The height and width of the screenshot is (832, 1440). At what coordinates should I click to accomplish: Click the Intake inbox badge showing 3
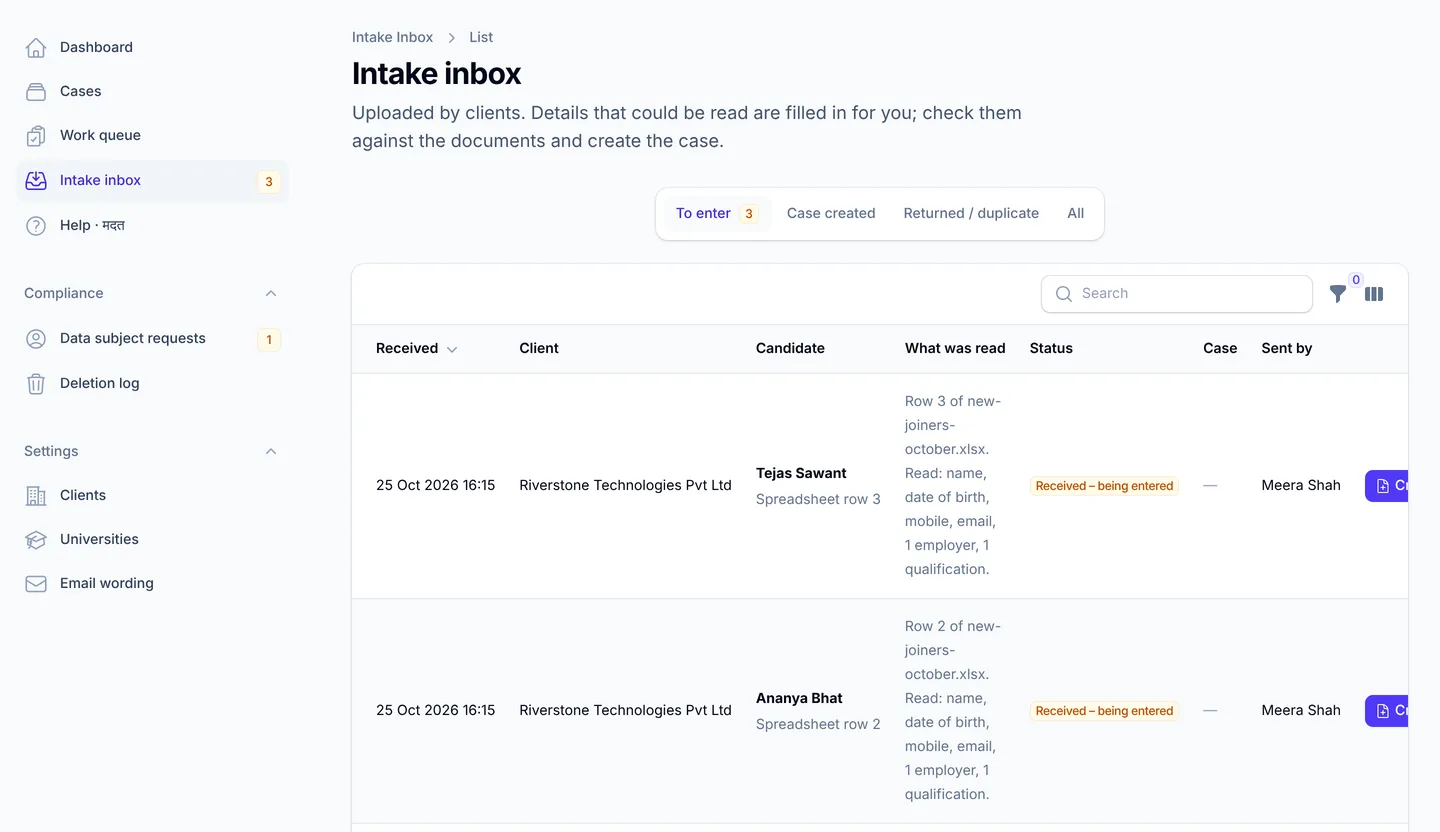coord(268,181)
